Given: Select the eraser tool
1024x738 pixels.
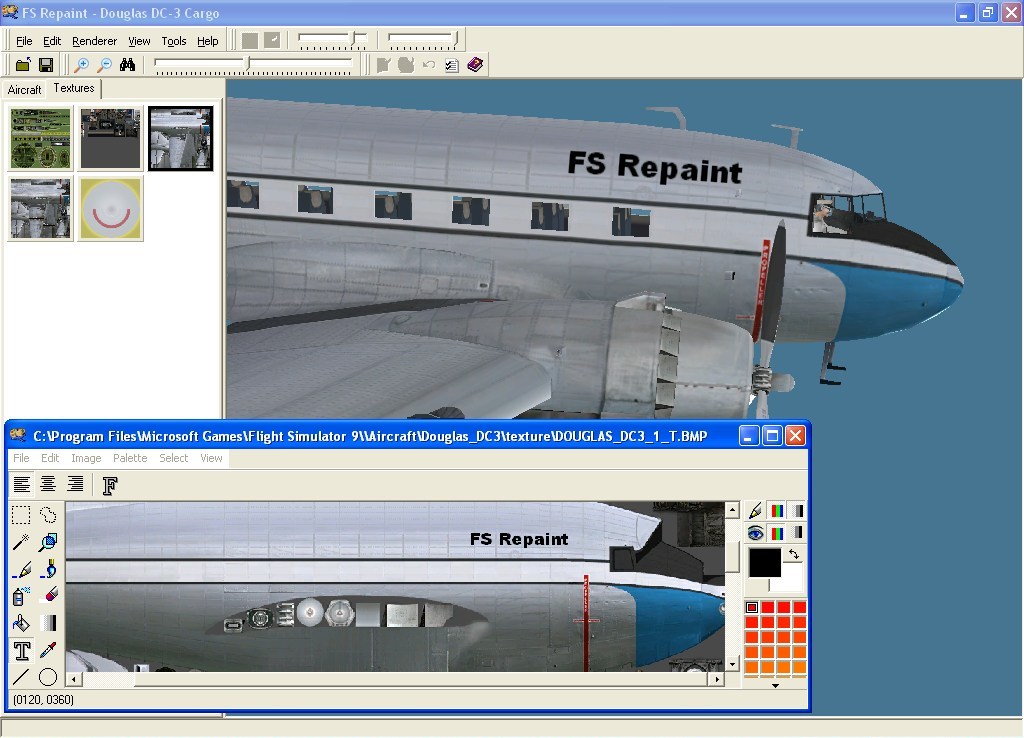Looking at the screenshot, I should pos(48,596).
